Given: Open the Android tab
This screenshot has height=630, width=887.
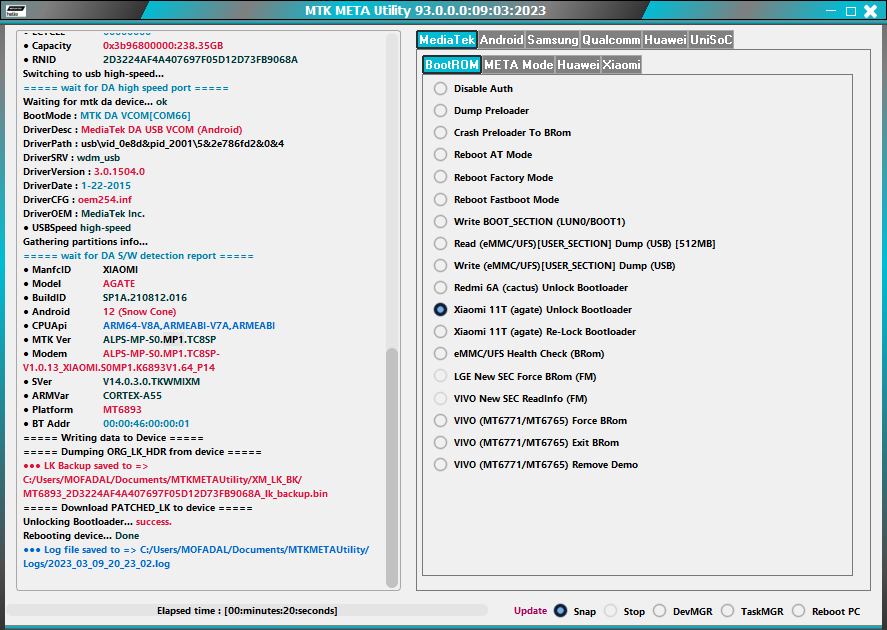Looking at the screenshot, I should (501, 40).
